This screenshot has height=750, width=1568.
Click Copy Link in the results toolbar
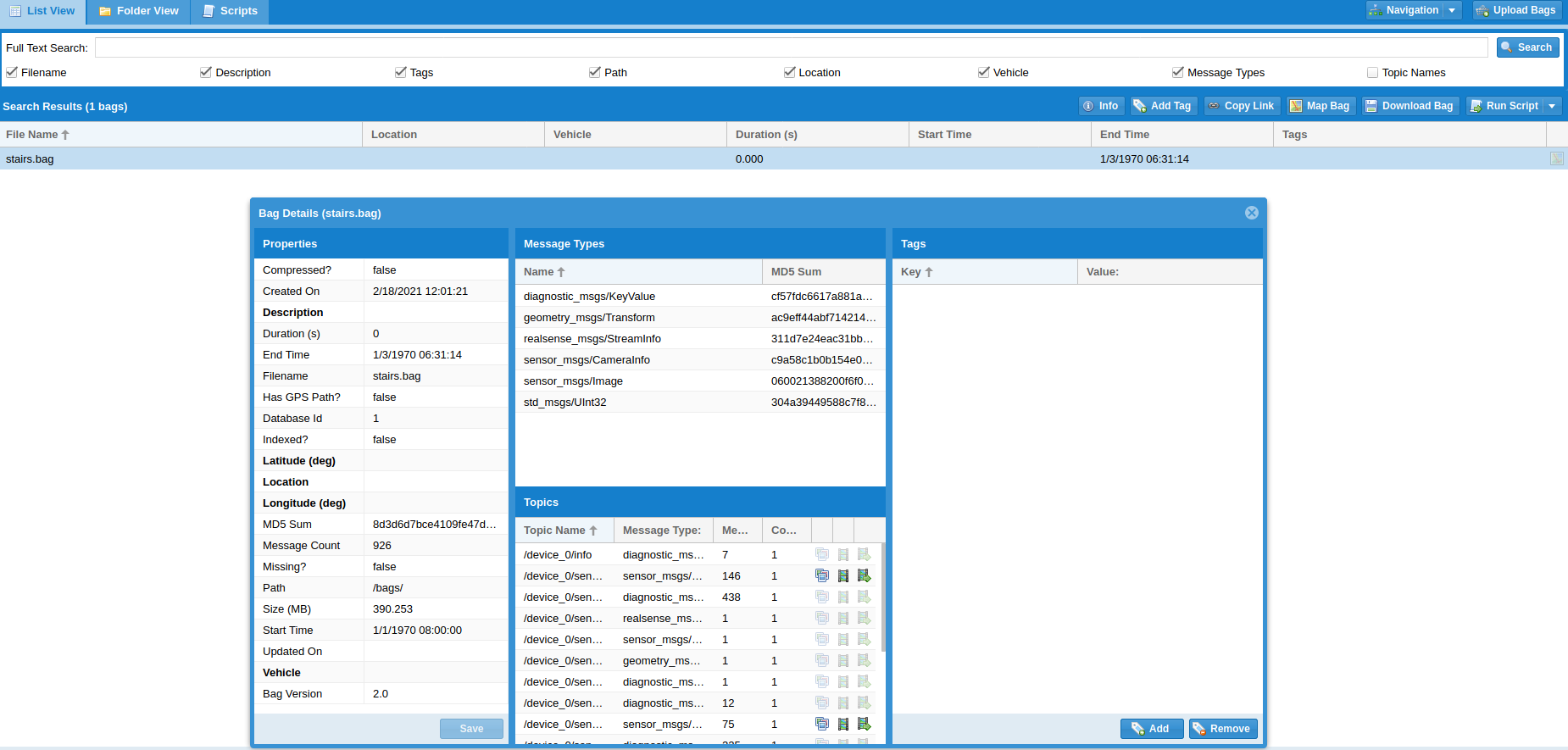[x=1241, y=106]
